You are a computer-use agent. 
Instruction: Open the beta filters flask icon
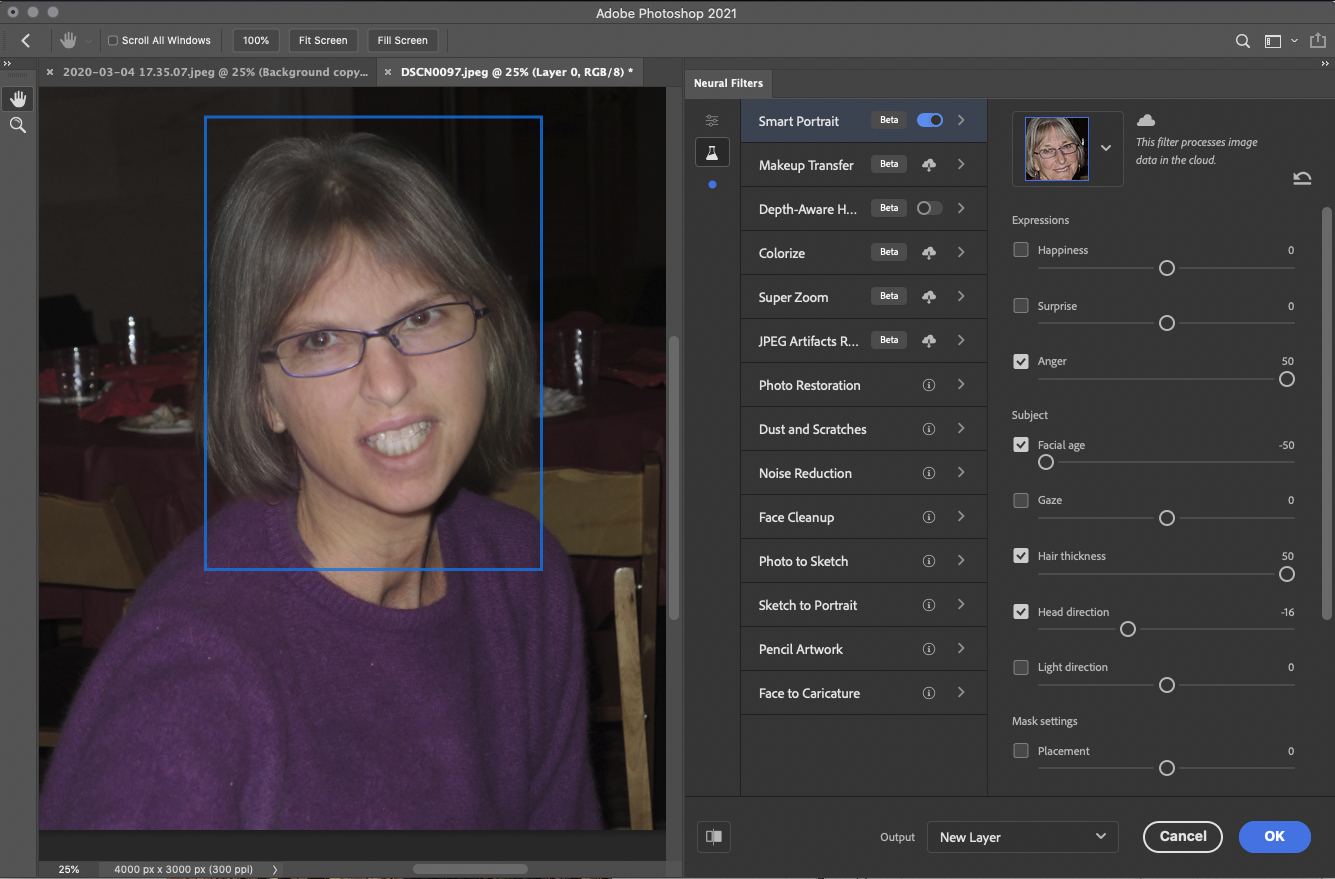(x=712, y=153)
